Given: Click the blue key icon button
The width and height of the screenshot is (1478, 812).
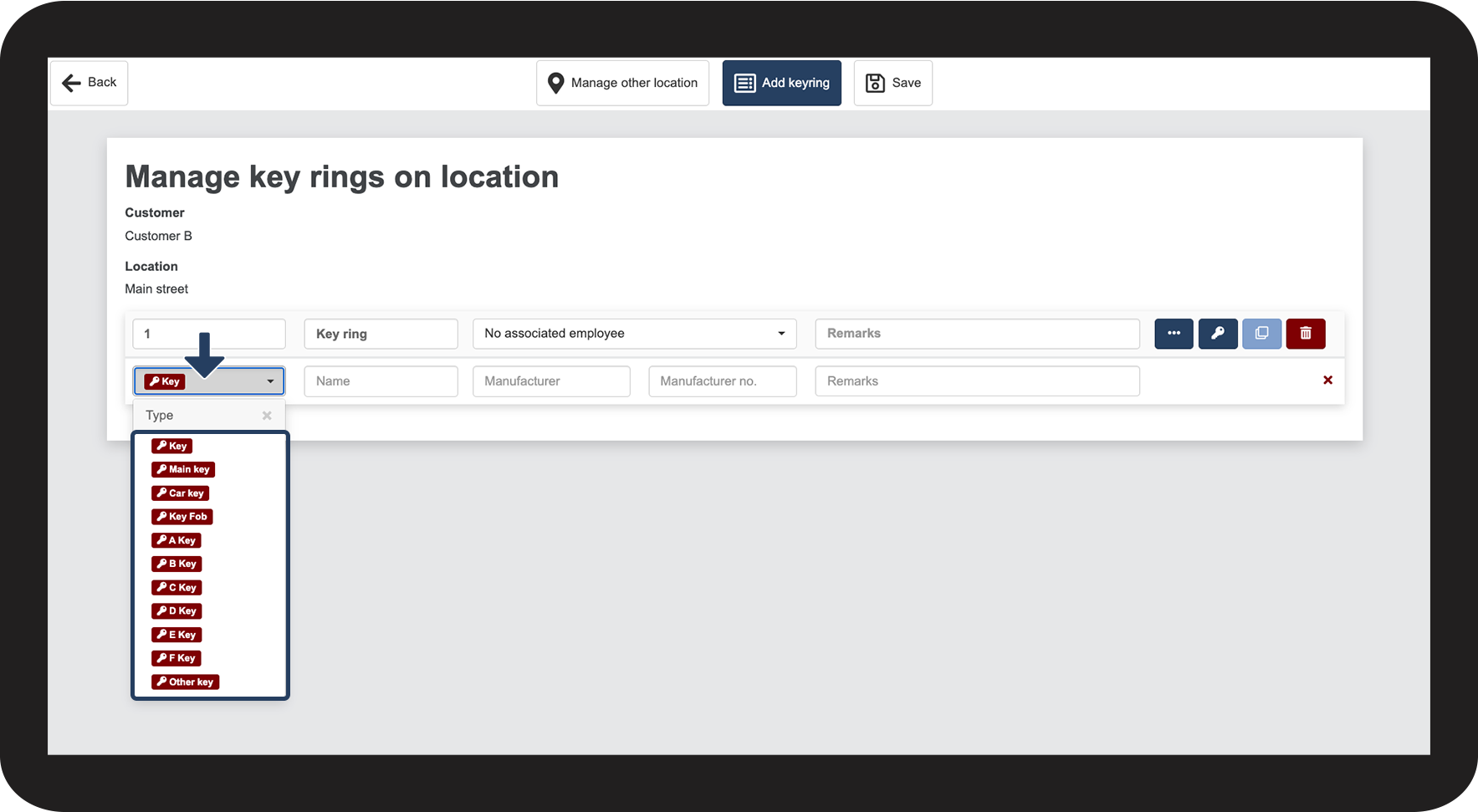Looking at the screenshot, I should click(1218, 334).
